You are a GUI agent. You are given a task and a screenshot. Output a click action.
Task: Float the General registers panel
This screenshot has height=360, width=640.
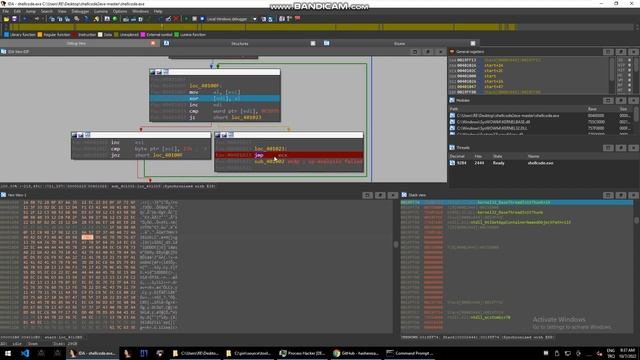click(x=620, y=52)
